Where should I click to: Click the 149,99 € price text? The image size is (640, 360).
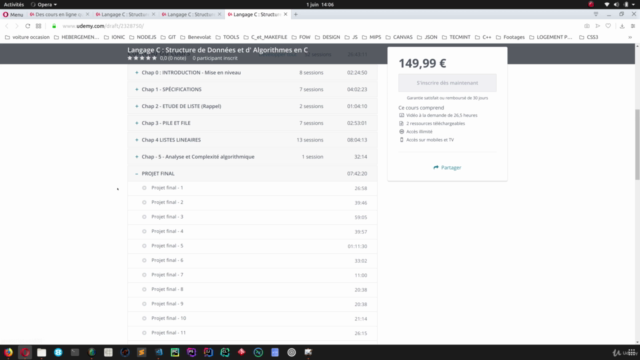[x=422, y=63]
